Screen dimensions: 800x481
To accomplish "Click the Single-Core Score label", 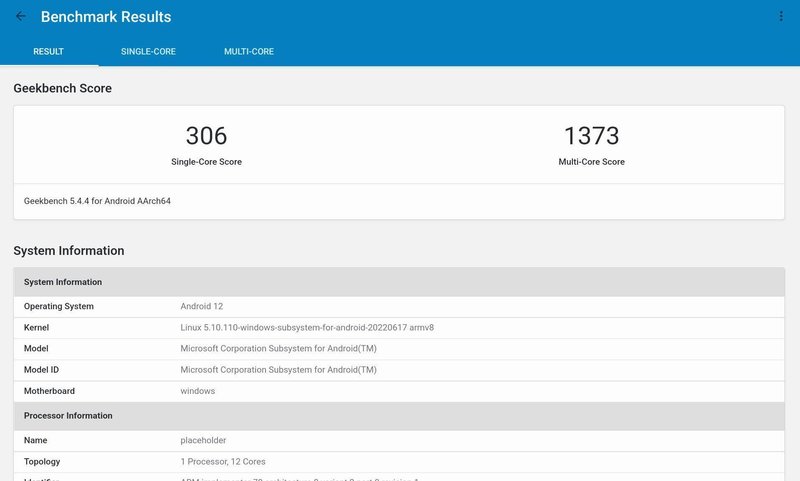I will coord(206,162).
